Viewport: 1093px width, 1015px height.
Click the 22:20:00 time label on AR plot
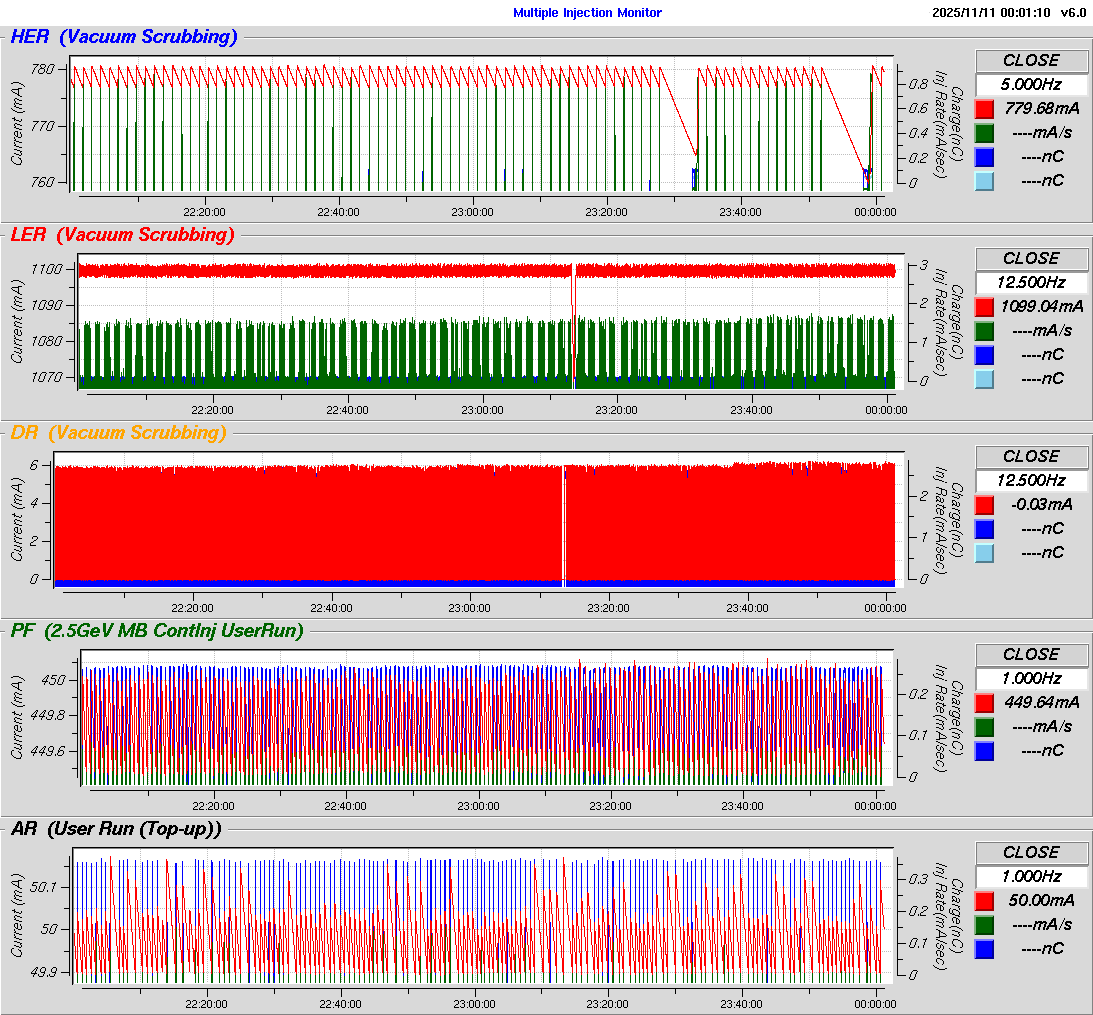206,1004
